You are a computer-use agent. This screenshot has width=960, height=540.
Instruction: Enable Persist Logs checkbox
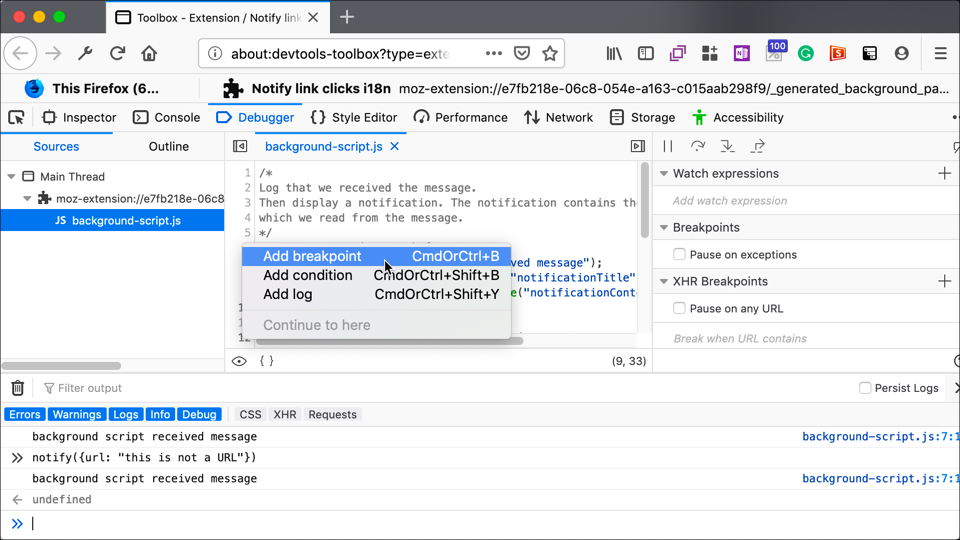[x=865, y=388]
